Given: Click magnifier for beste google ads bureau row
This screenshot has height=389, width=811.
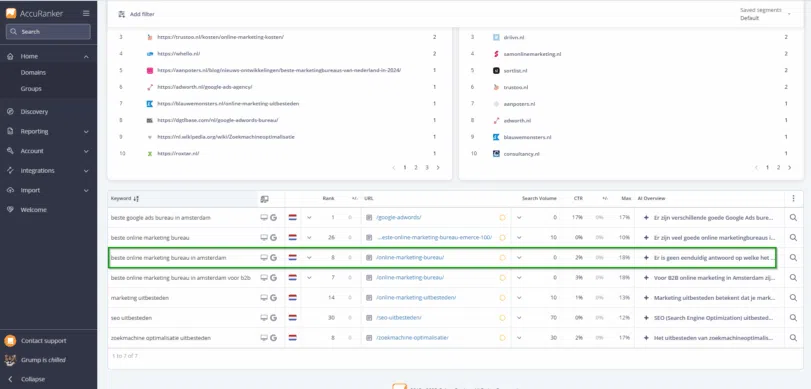Looking at the screenshot, I should click(x=793, y=218).
